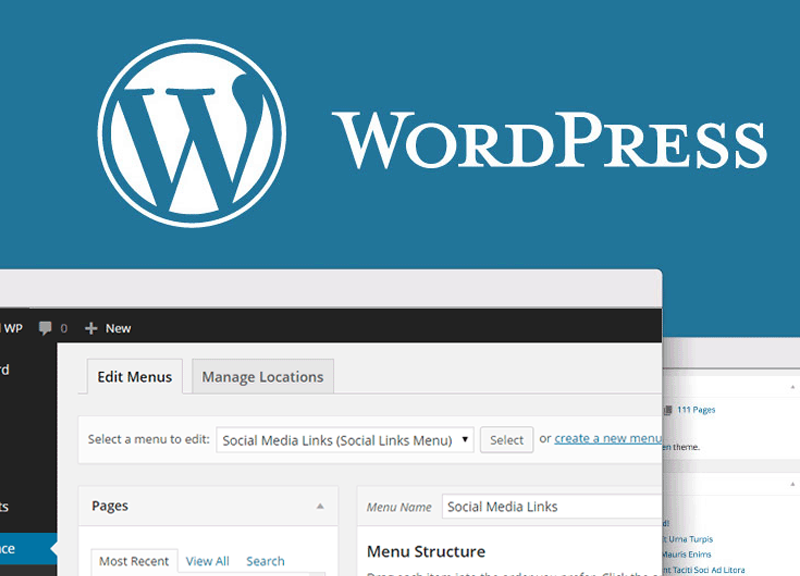Viewport: 800px width, 576px height.
Task: Click the WP site name in admin bar
Action: pyautogui.click(x=12, y=328)
